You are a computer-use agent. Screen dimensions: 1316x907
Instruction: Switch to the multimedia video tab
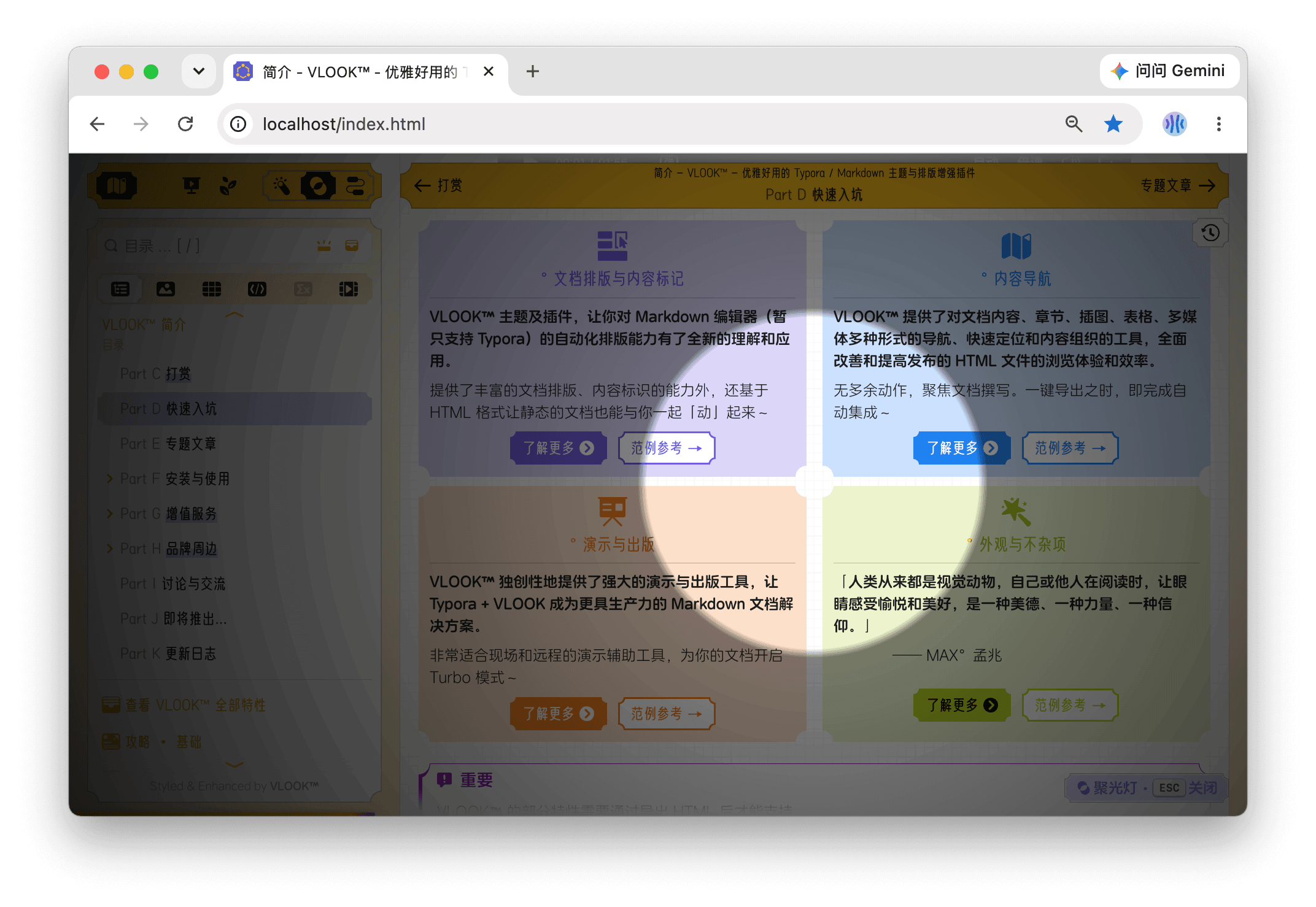349,289
